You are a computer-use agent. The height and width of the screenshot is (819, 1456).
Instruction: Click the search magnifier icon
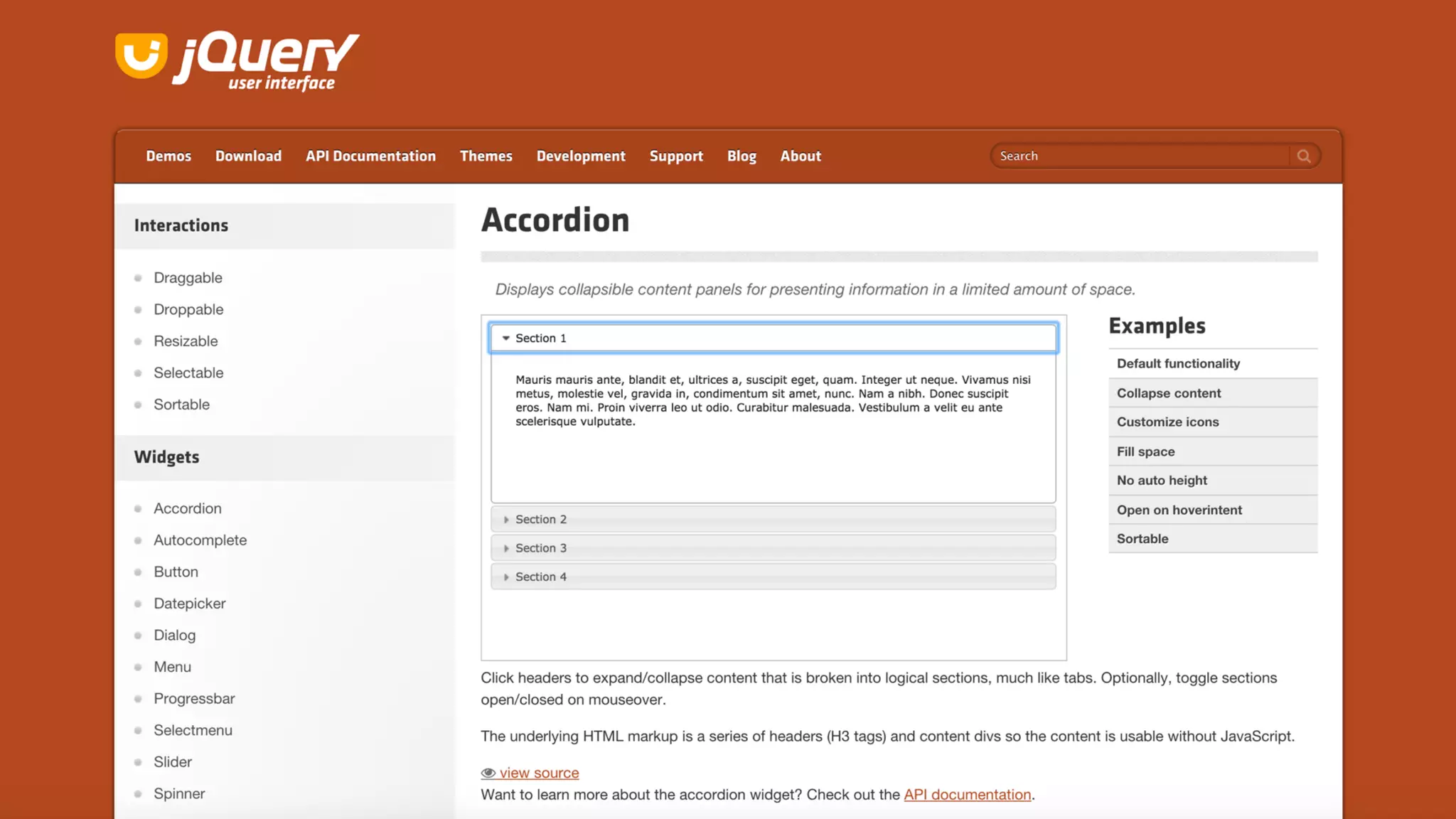[1304, 156]
